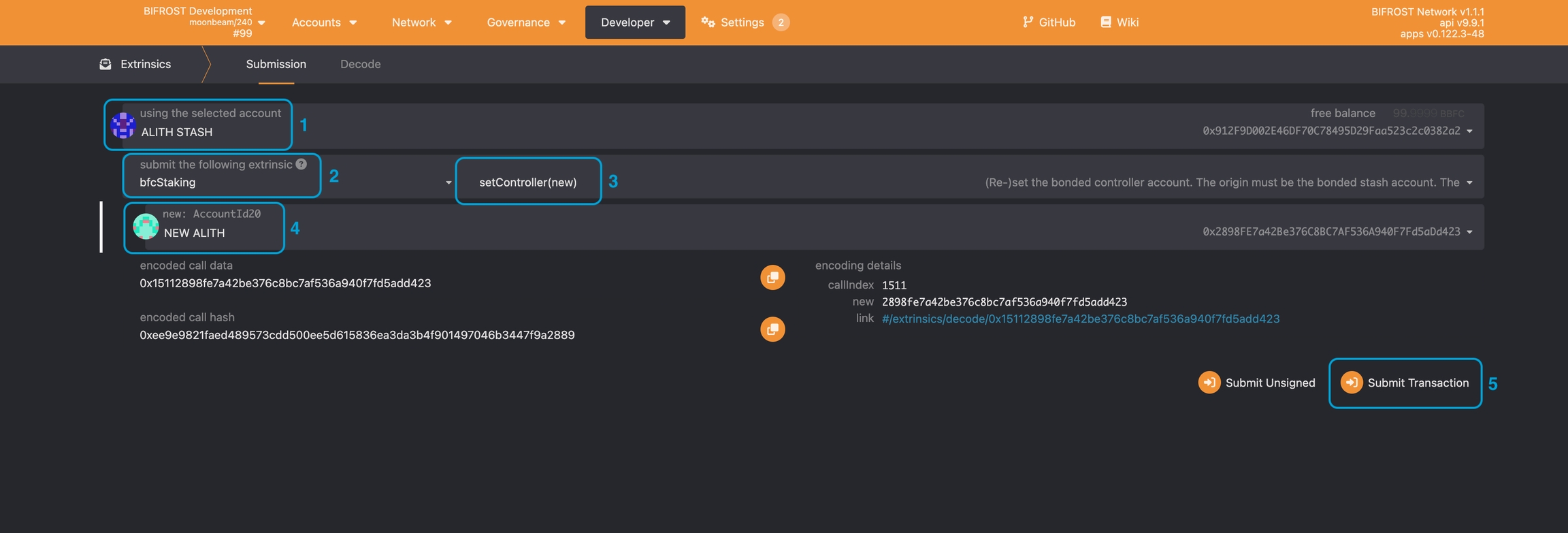Open the GitHub link in header
Image resolution: width=1568 pixels, height=533 pixels.
(1049, 22)
